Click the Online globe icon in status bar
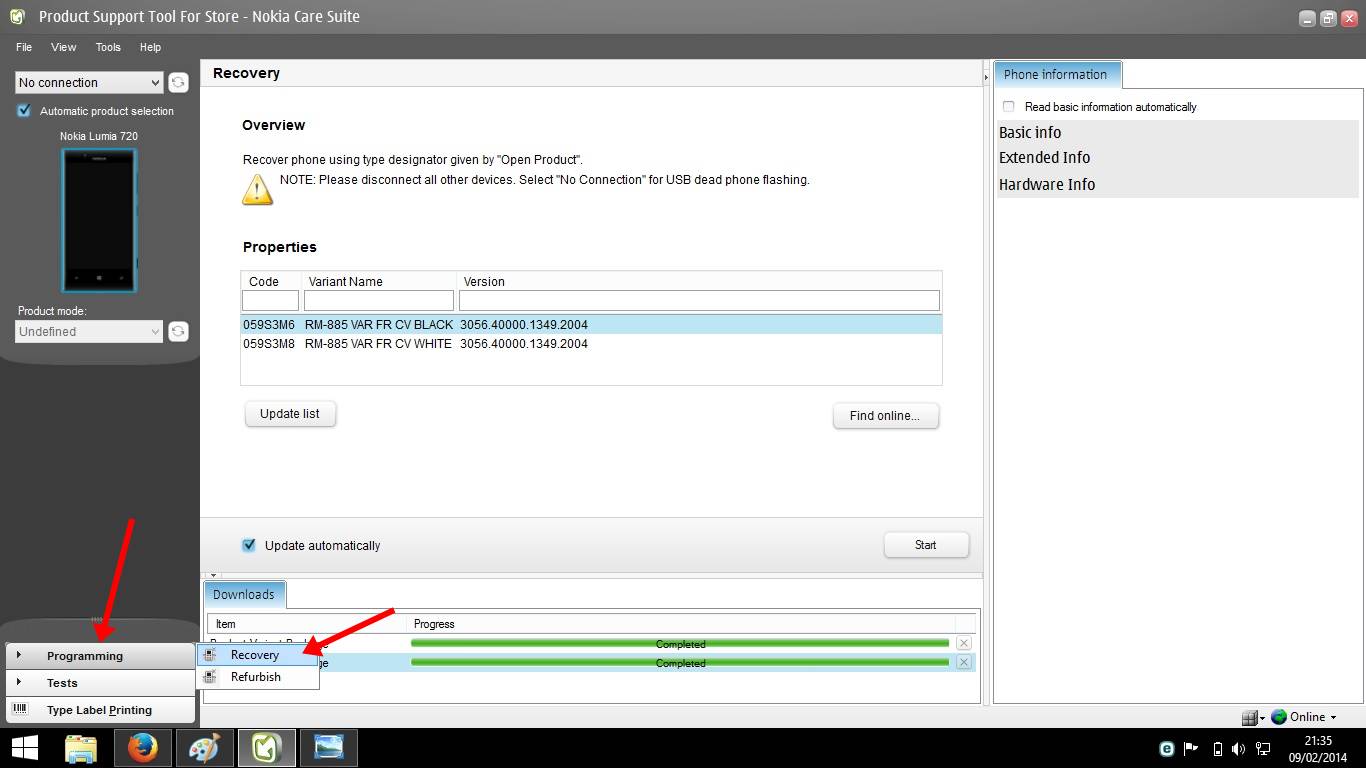The height and width of the screenshot is (768, 1366). coord(1279,717)
